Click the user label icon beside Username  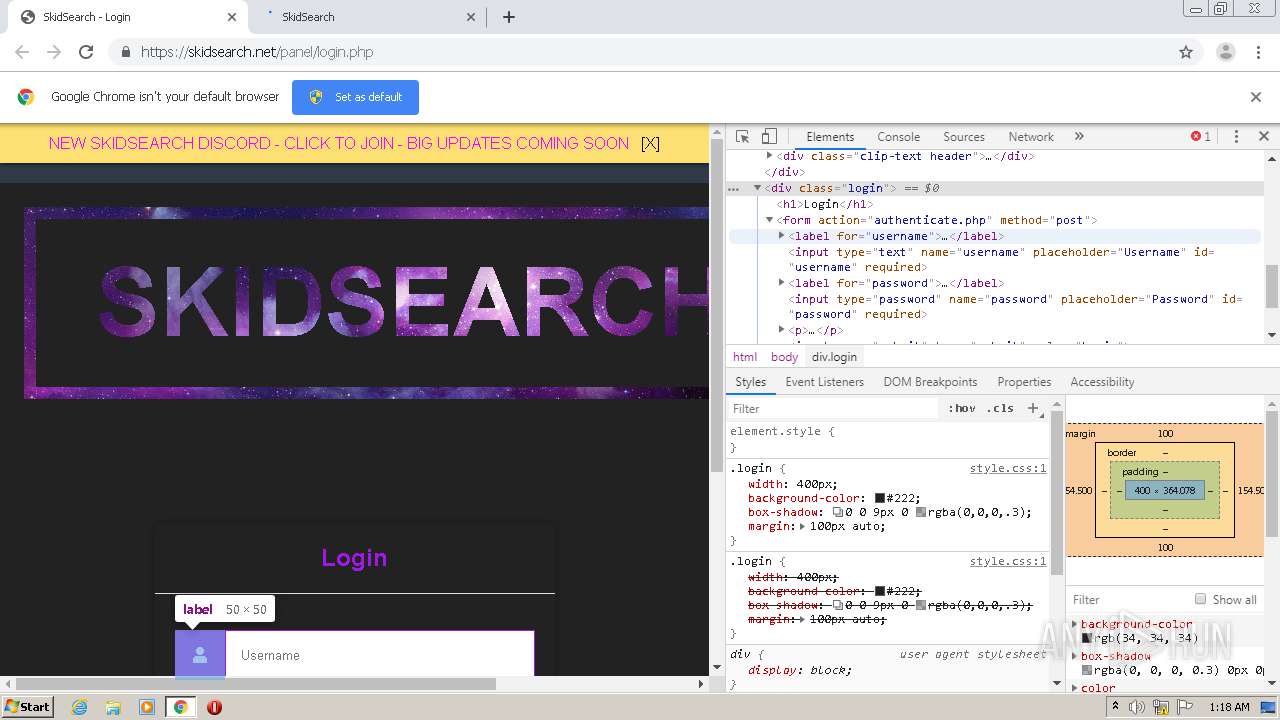point(200,655)
